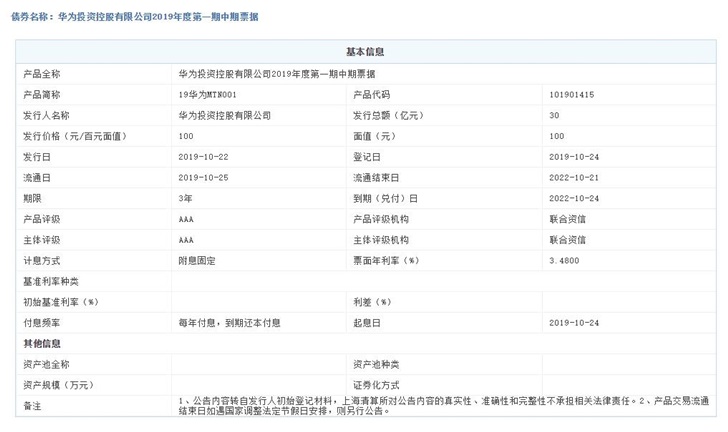This screenshot has height=432, width=728.
Task: Click the 产品评级机构 label
Action: click(x=381, y=219)
